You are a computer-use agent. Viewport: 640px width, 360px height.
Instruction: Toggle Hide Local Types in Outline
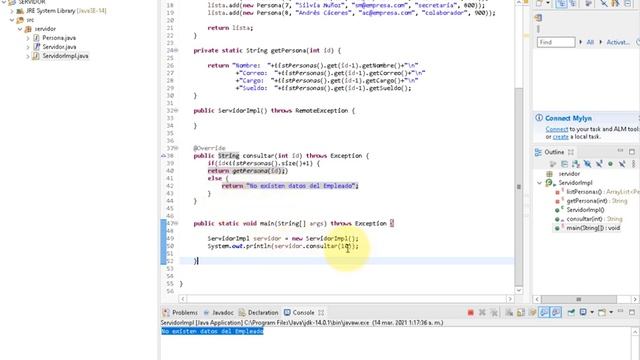[622, 164]
